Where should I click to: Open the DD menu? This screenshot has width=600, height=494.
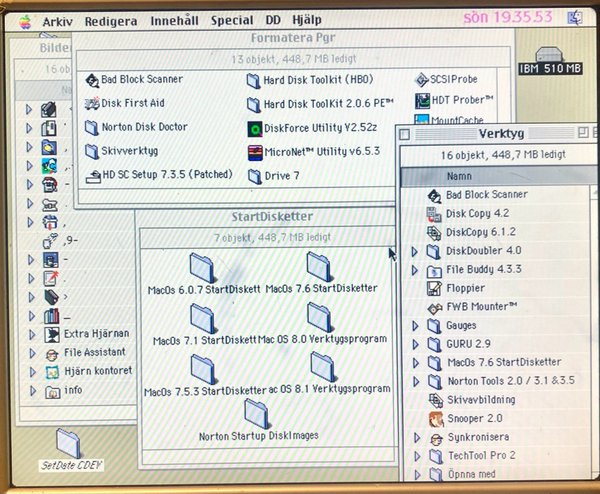click(273, 20)
